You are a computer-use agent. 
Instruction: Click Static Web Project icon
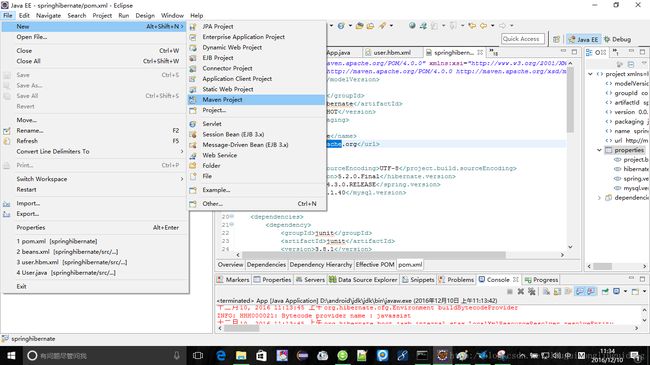tap(193, 89)
